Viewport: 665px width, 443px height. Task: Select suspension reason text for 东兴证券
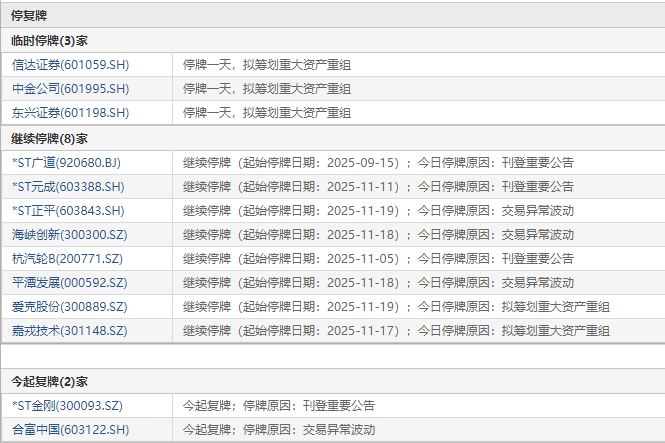[267, 113]
